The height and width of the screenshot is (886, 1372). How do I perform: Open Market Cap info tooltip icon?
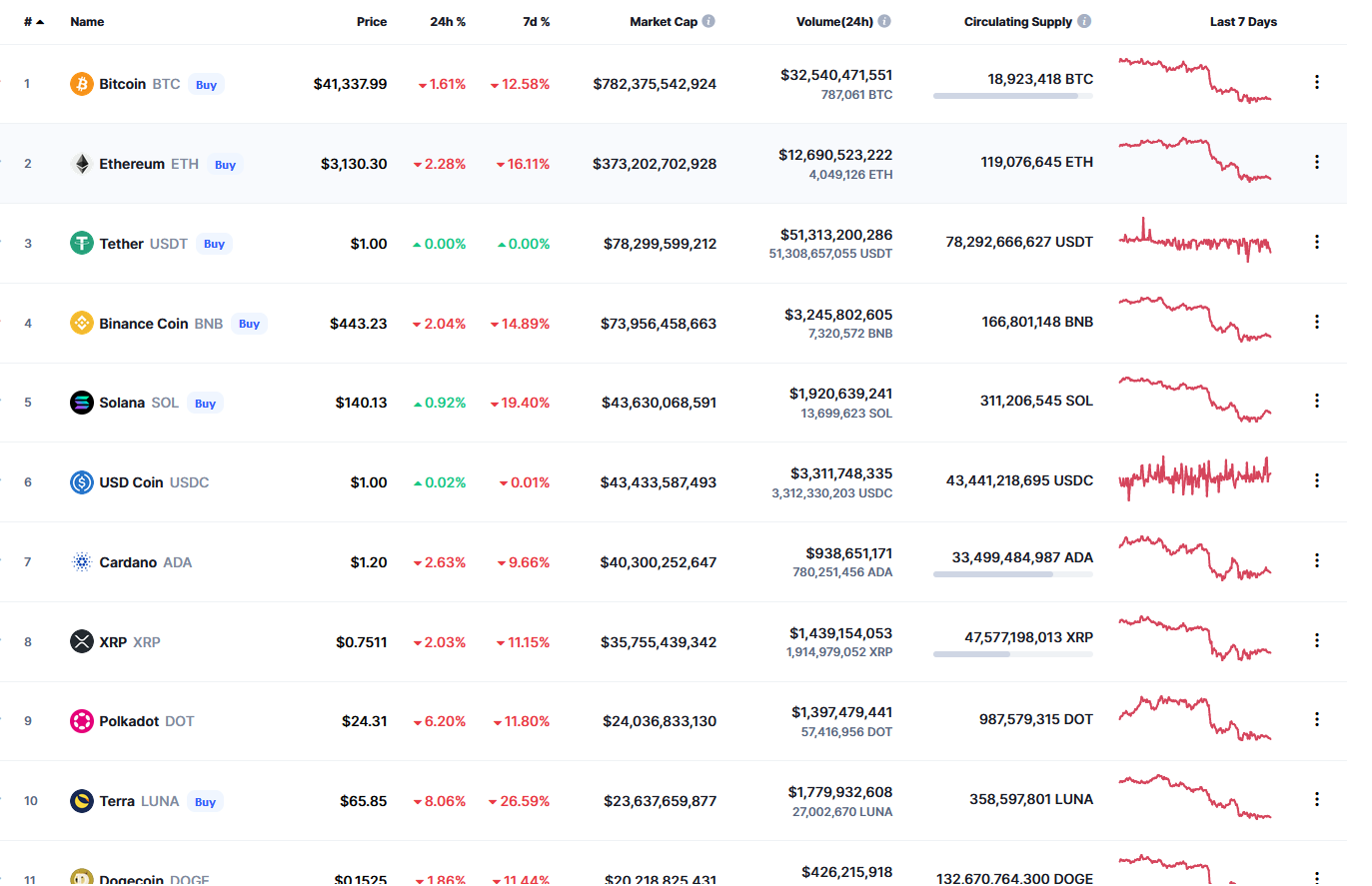[x=708, y=21]
